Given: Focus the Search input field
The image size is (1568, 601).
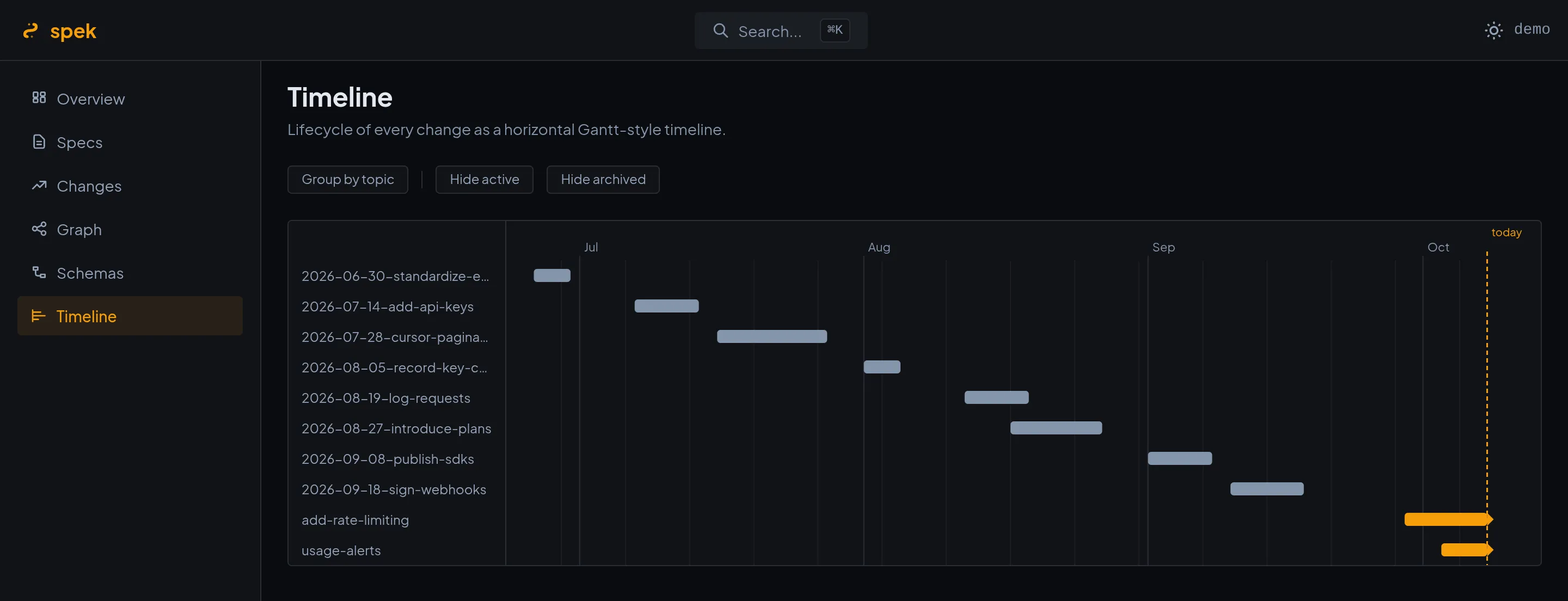Looking at the screenshot, I should [x=781, y=30].
